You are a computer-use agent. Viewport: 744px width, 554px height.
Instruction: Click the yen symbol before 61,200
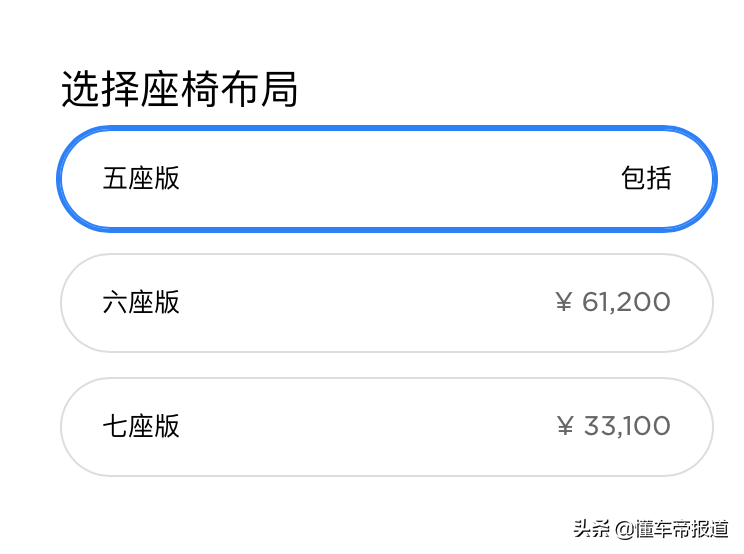(x=564, y=302)
